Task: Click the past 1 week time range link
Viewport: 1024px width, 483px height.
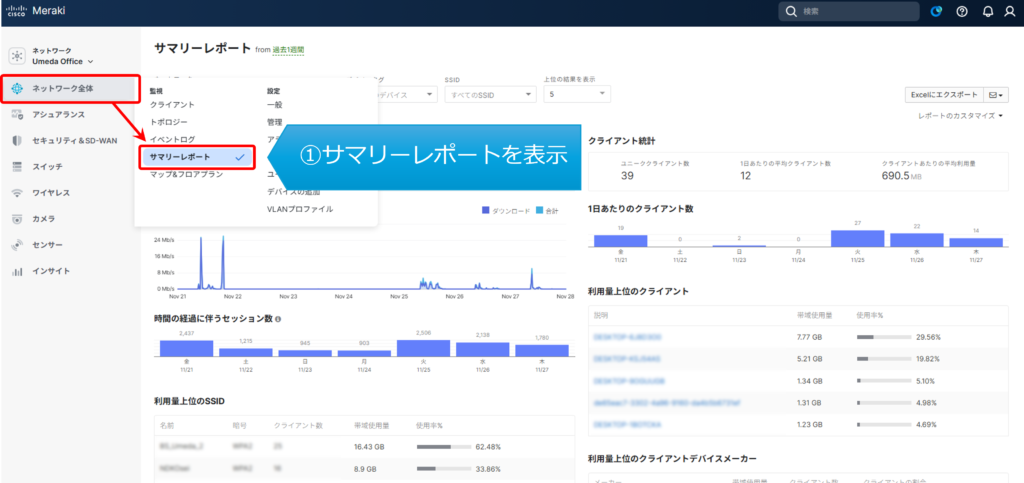Action: coord(288,49)
